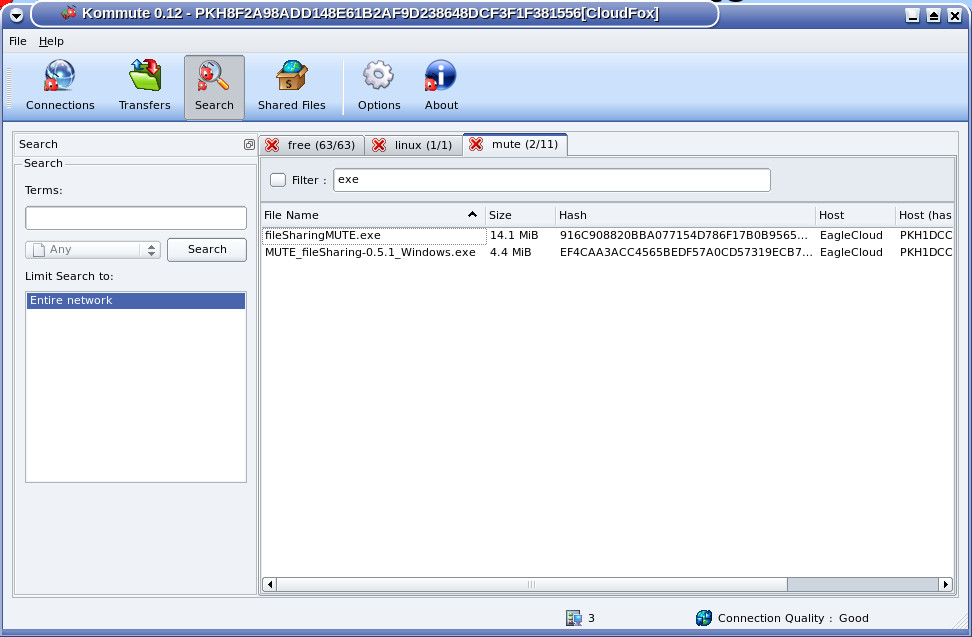972x637 pixels.
Task: Open the Transfers view
Action: [x=144, y=87]
